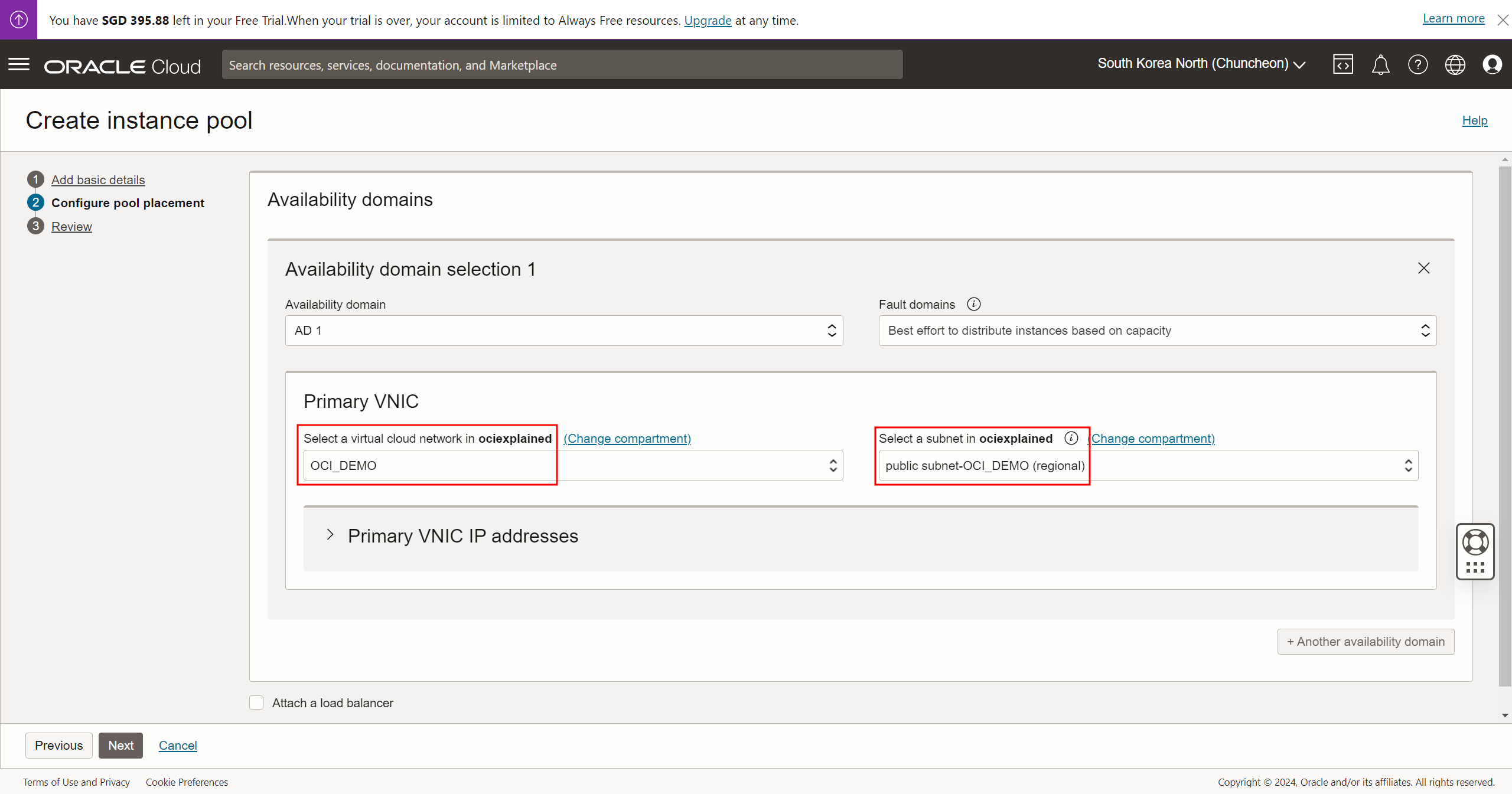
Task: Enable Attach a load balancer checkbox
Action: 256,702
